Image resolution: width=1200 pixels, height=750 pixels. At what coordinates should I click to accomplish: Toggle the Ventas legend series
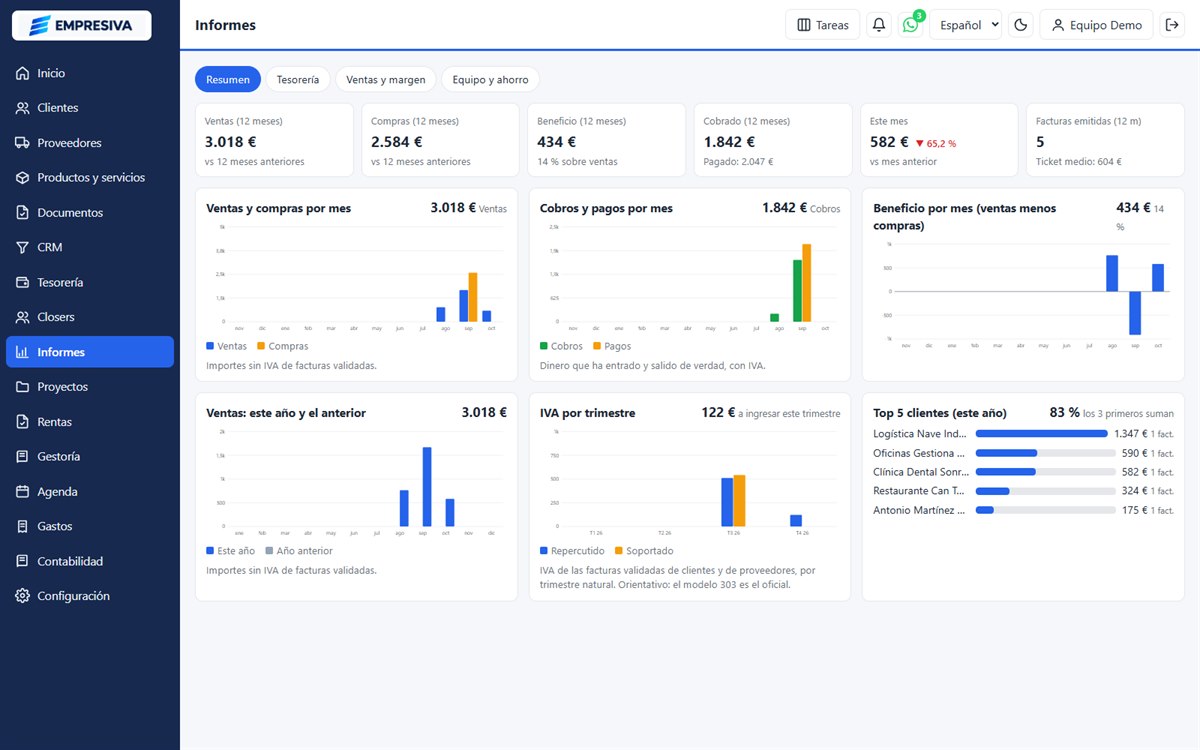226,346
